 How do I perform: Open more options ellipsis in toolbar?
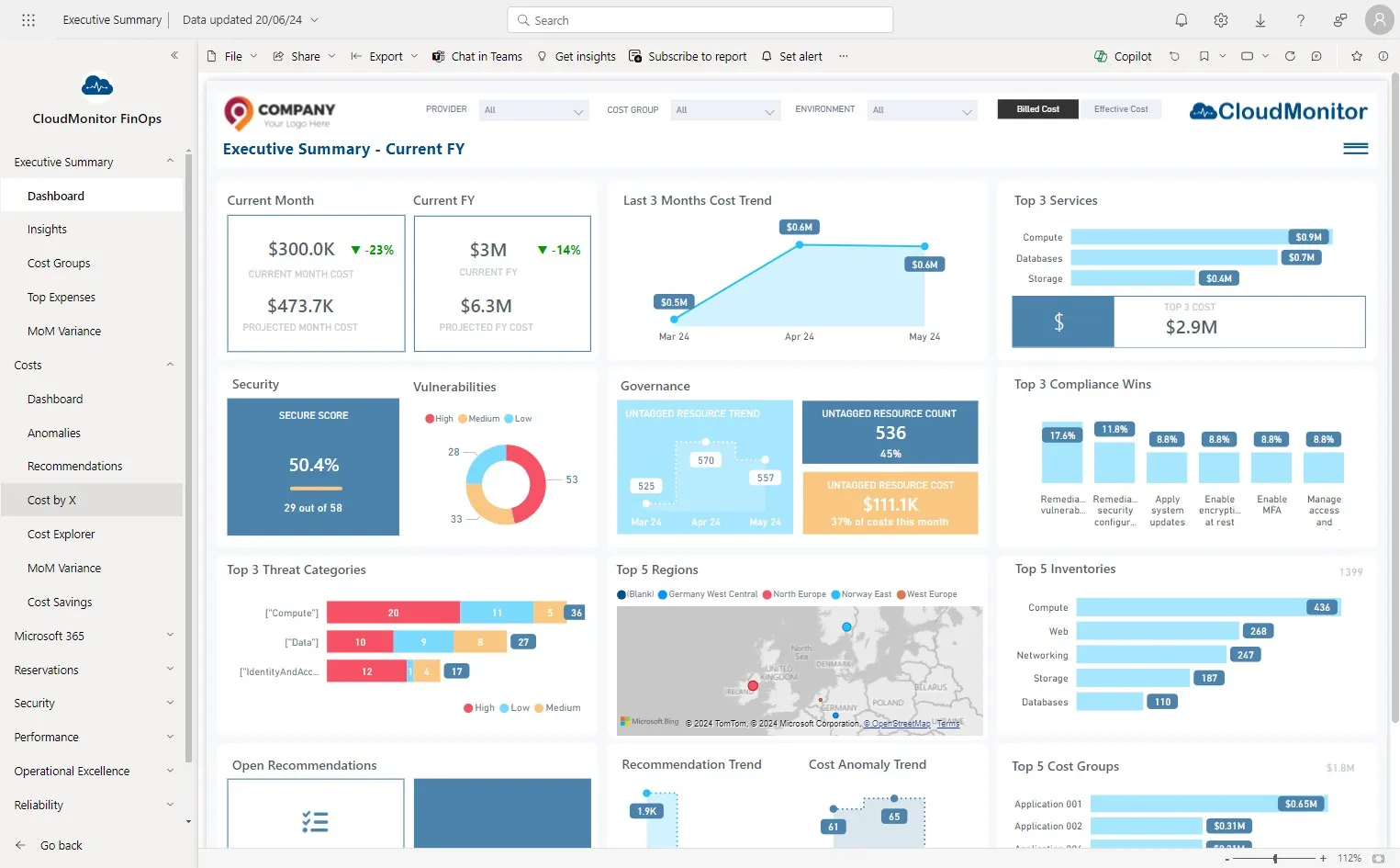point(843,56)
